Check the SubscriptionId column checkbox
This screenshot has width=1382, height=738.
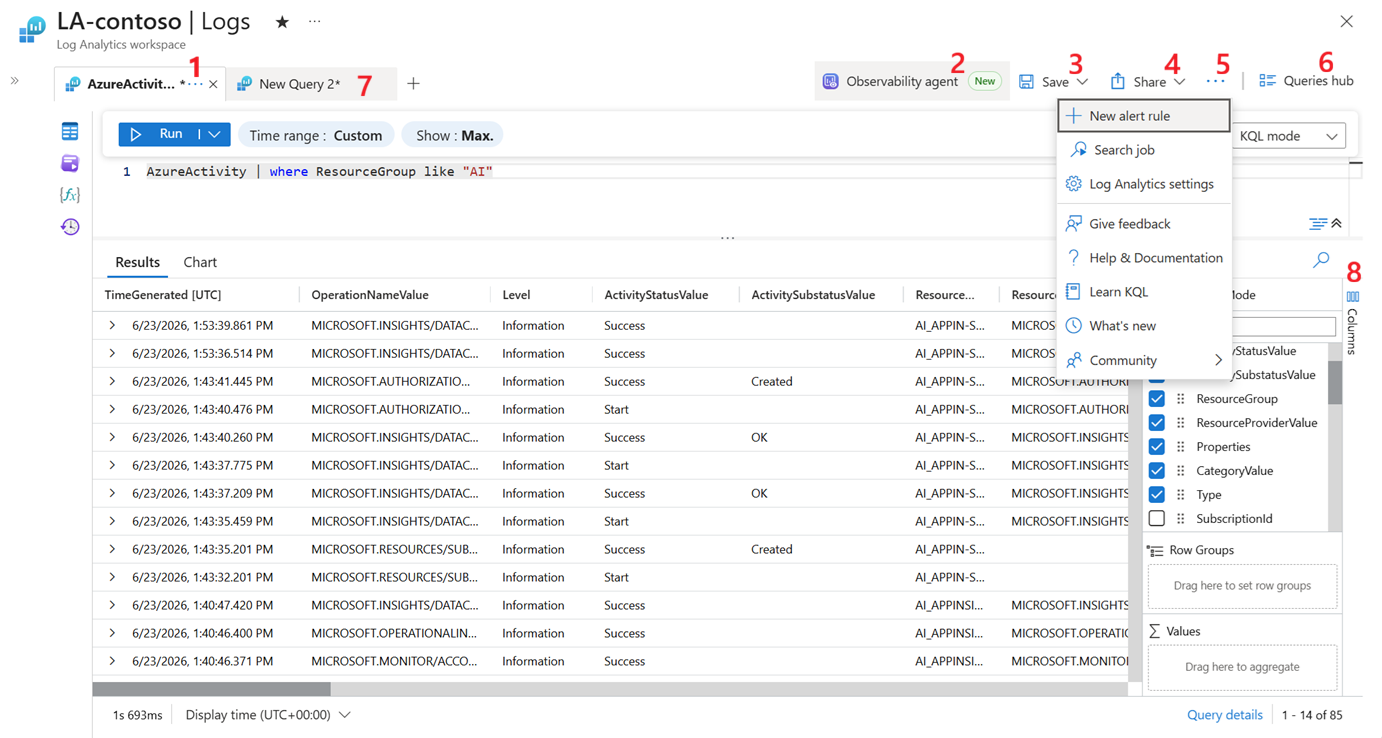(1157, 519)
